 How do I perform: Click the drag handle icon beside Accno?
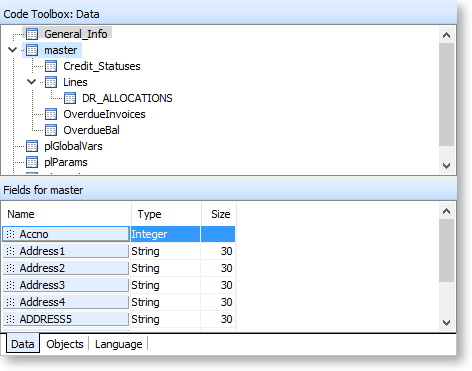click(x=11, y=234)
